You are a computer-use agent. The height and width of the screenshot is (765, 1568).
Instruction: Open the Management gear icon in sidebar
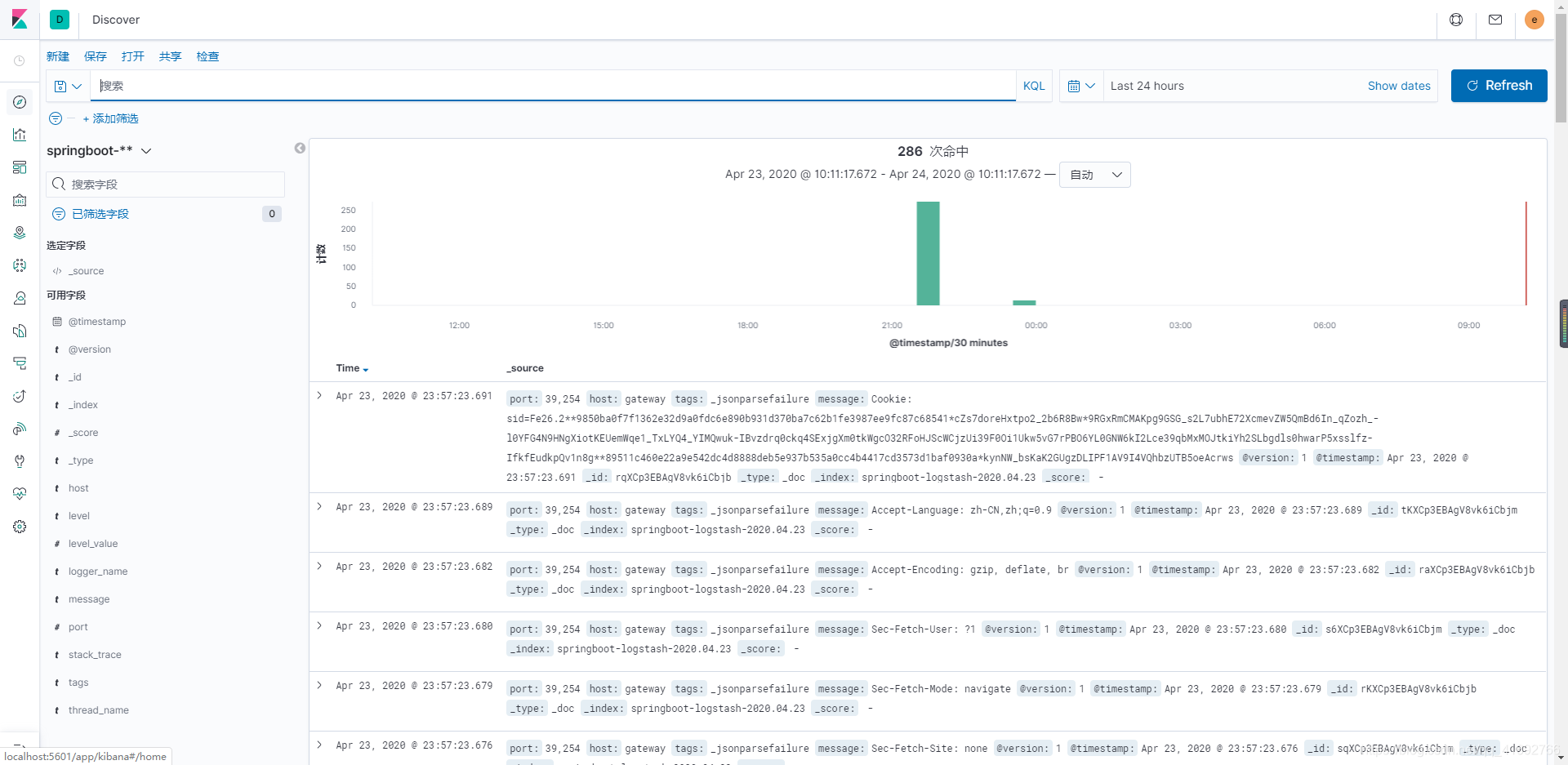(x=20, y=527)
